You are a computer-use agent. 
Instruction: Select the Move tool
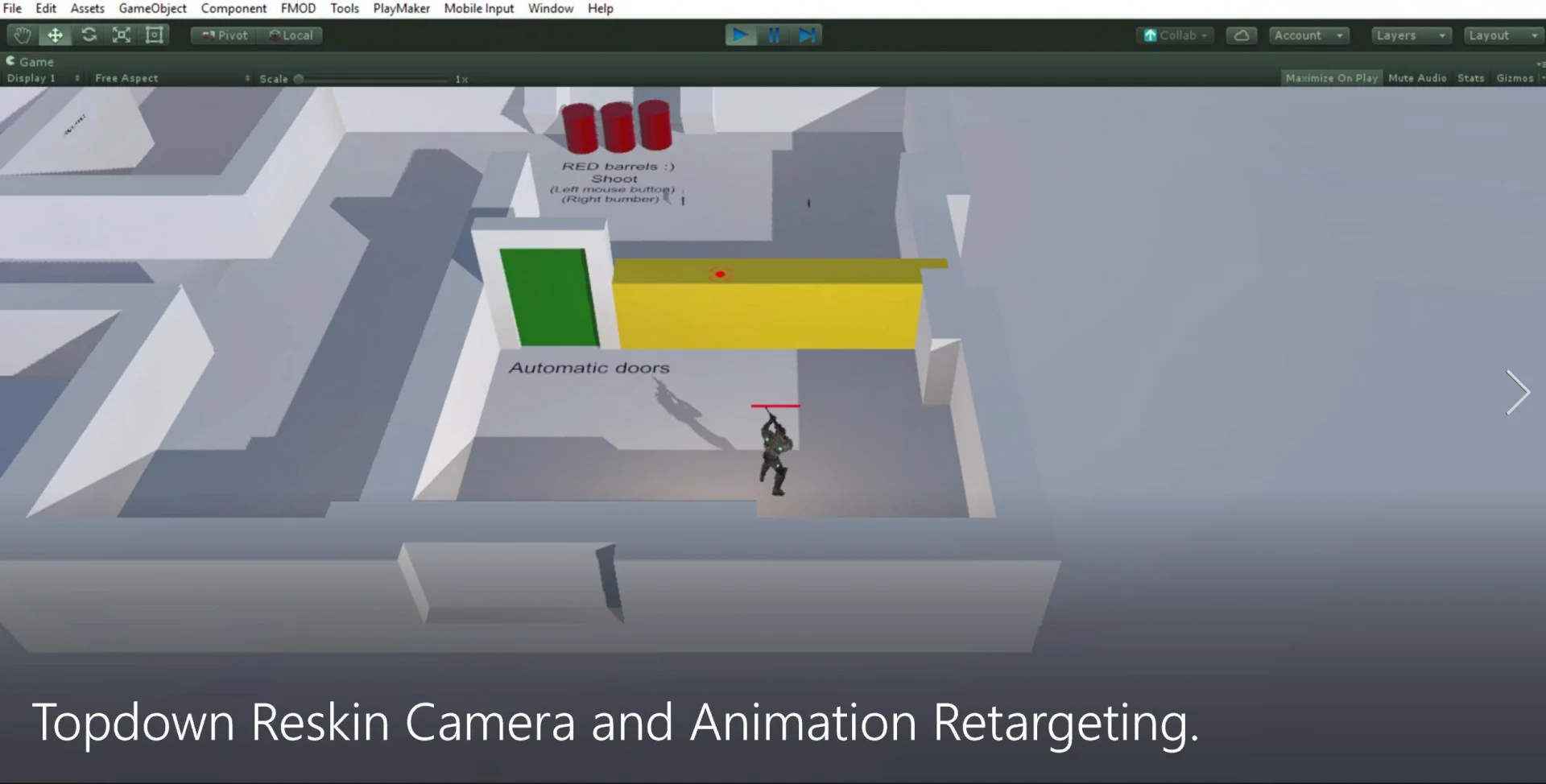point(55,35)
